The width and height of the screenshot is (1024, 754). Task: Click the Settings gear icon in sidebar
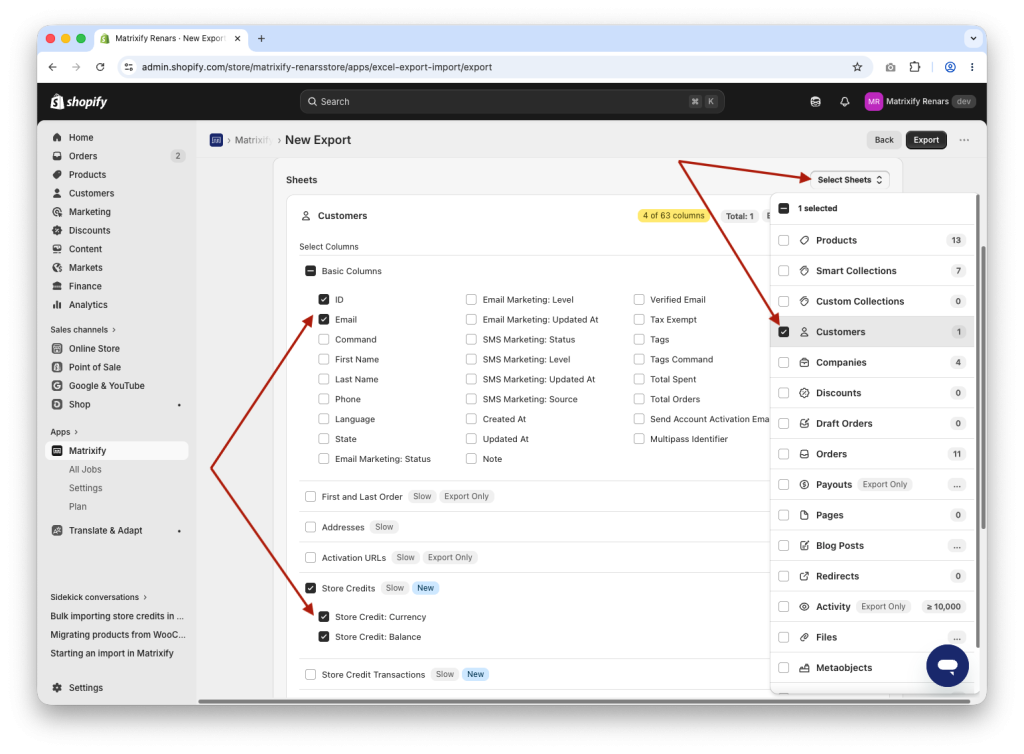click(x=57, y=687)
